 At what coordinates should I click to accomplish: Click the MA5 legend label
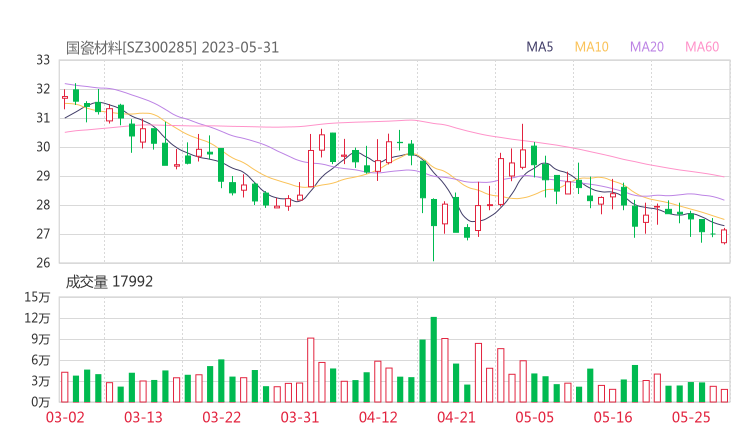pos(539,47)
